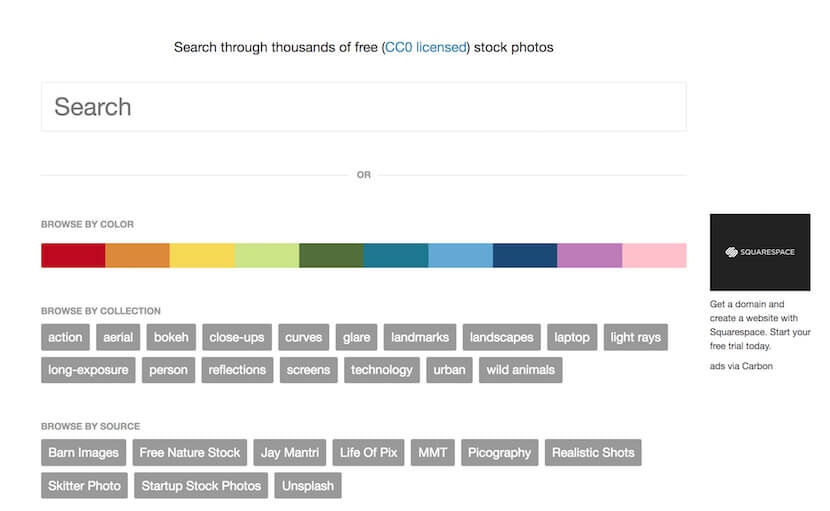Select Free Nature Stock source
Viewport: 830px width, 511px height.
[190, 453]
